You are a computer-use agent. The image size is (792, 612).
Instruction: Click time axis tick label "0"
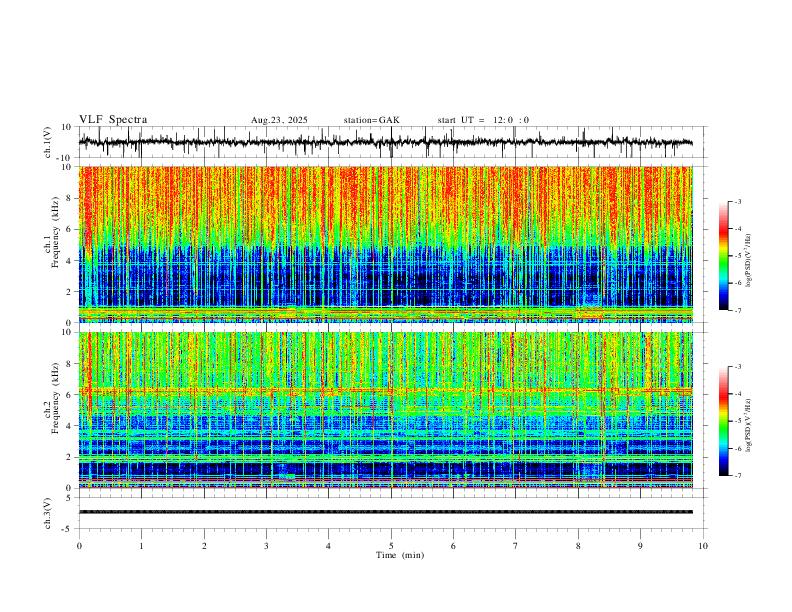click(79, 546)
